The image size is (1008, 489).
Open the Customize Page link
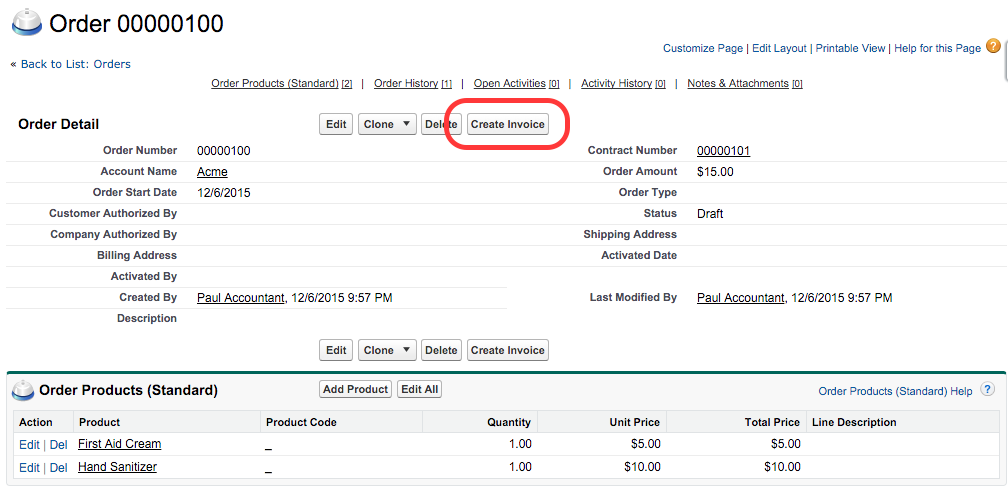[703, 48]
